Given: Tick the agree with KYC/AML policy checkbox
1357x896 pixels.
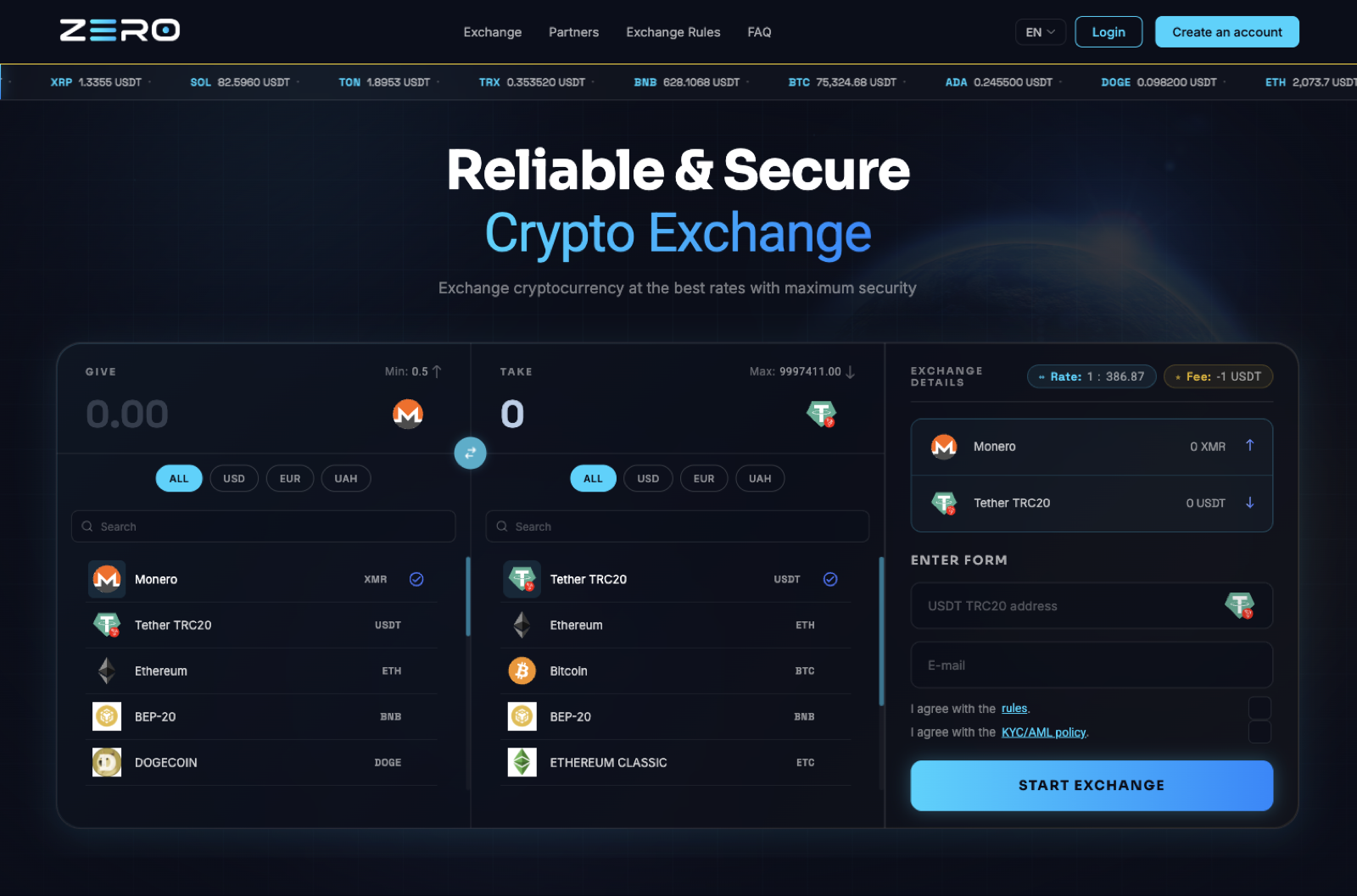Looking at the screenshot, I should point(1260,732).
